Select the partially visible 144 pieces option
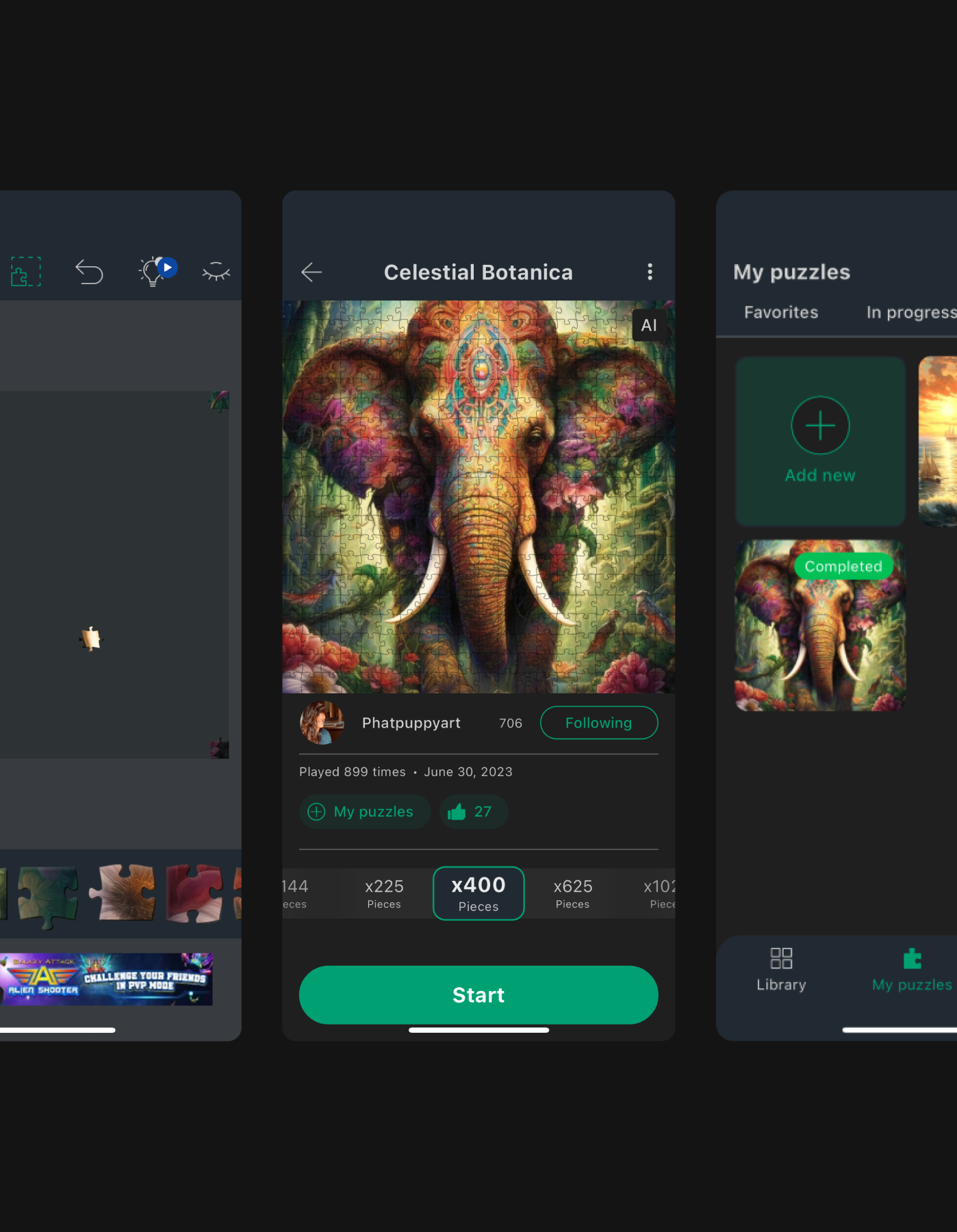This screenshot has width=957, height=1232. 295,893
